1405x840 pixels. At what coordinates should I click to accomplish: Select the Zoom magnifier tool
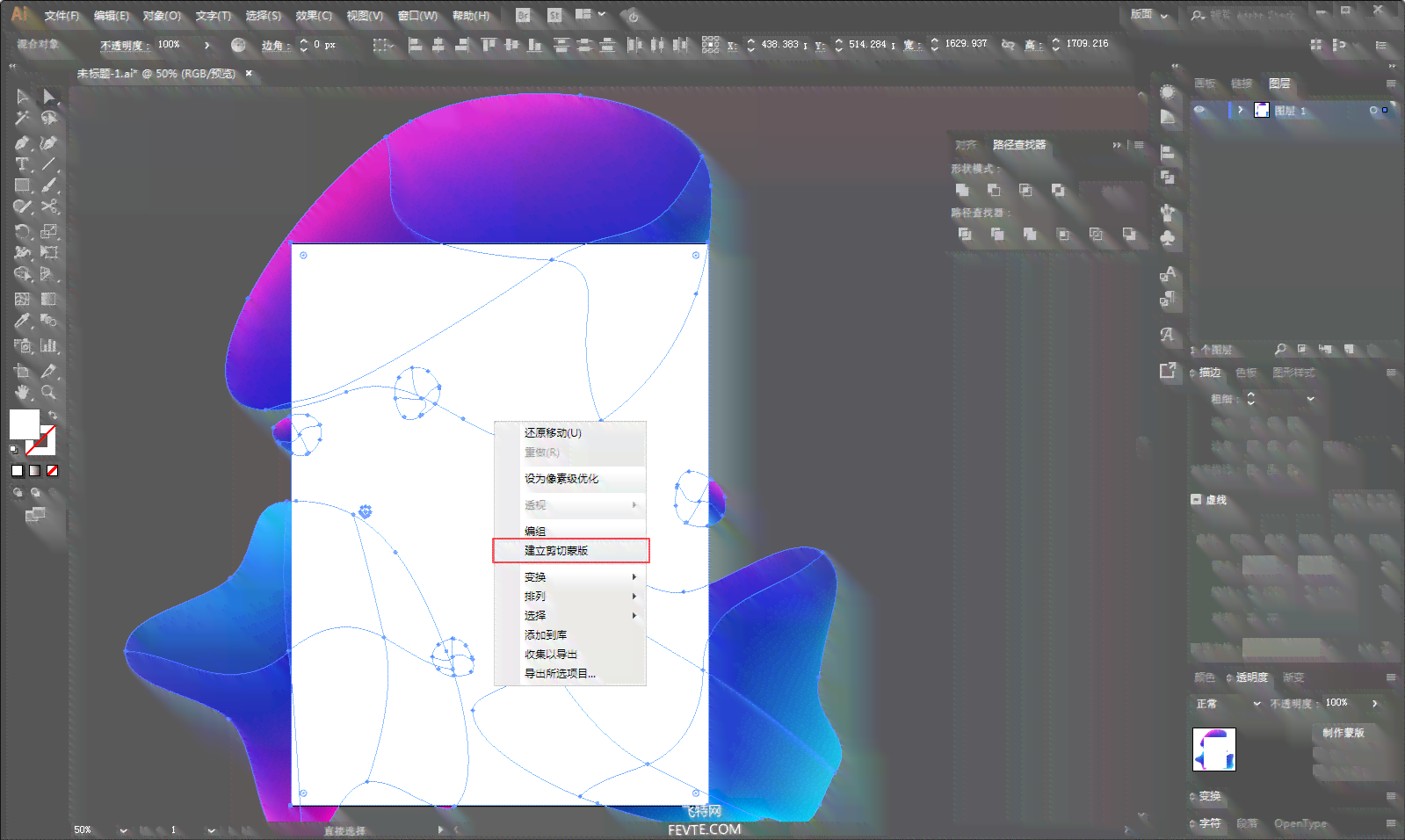49,393
